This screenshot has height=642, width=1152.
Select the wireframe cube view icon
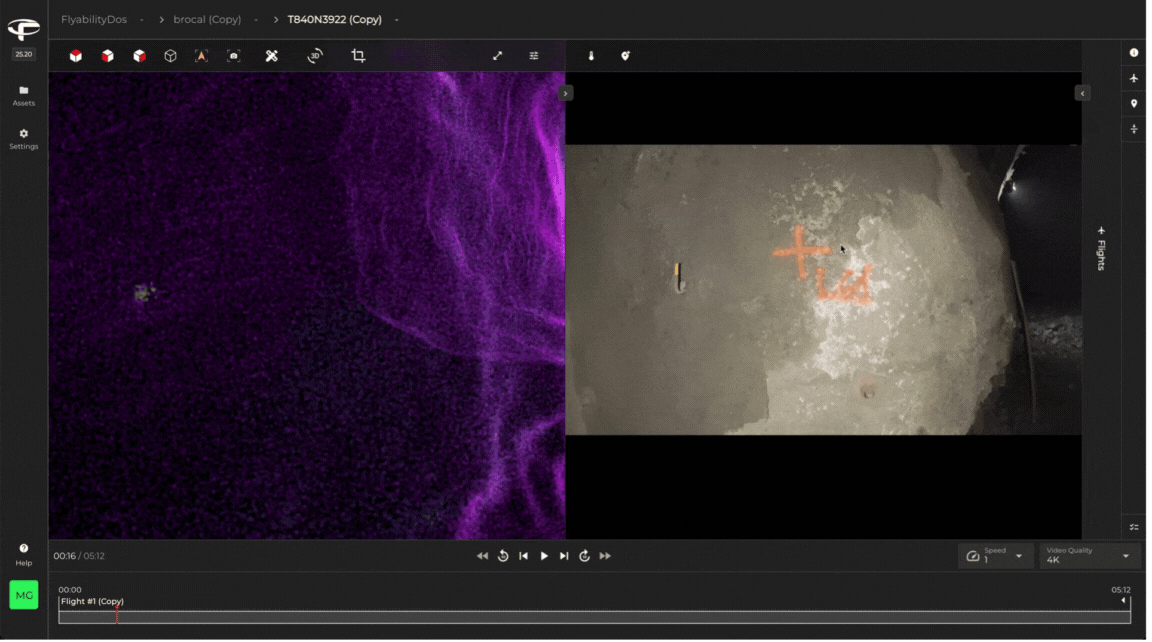[171, 56]
